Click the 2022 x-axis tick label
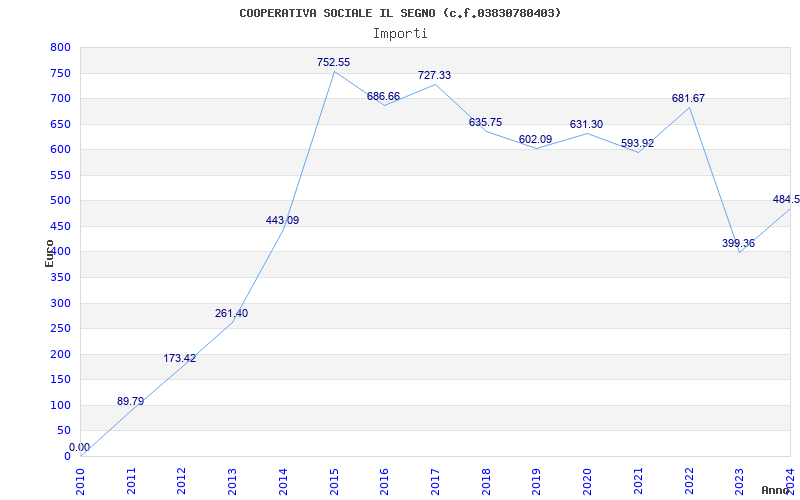Viewport: 800px width, 500px height. (689, 481)
